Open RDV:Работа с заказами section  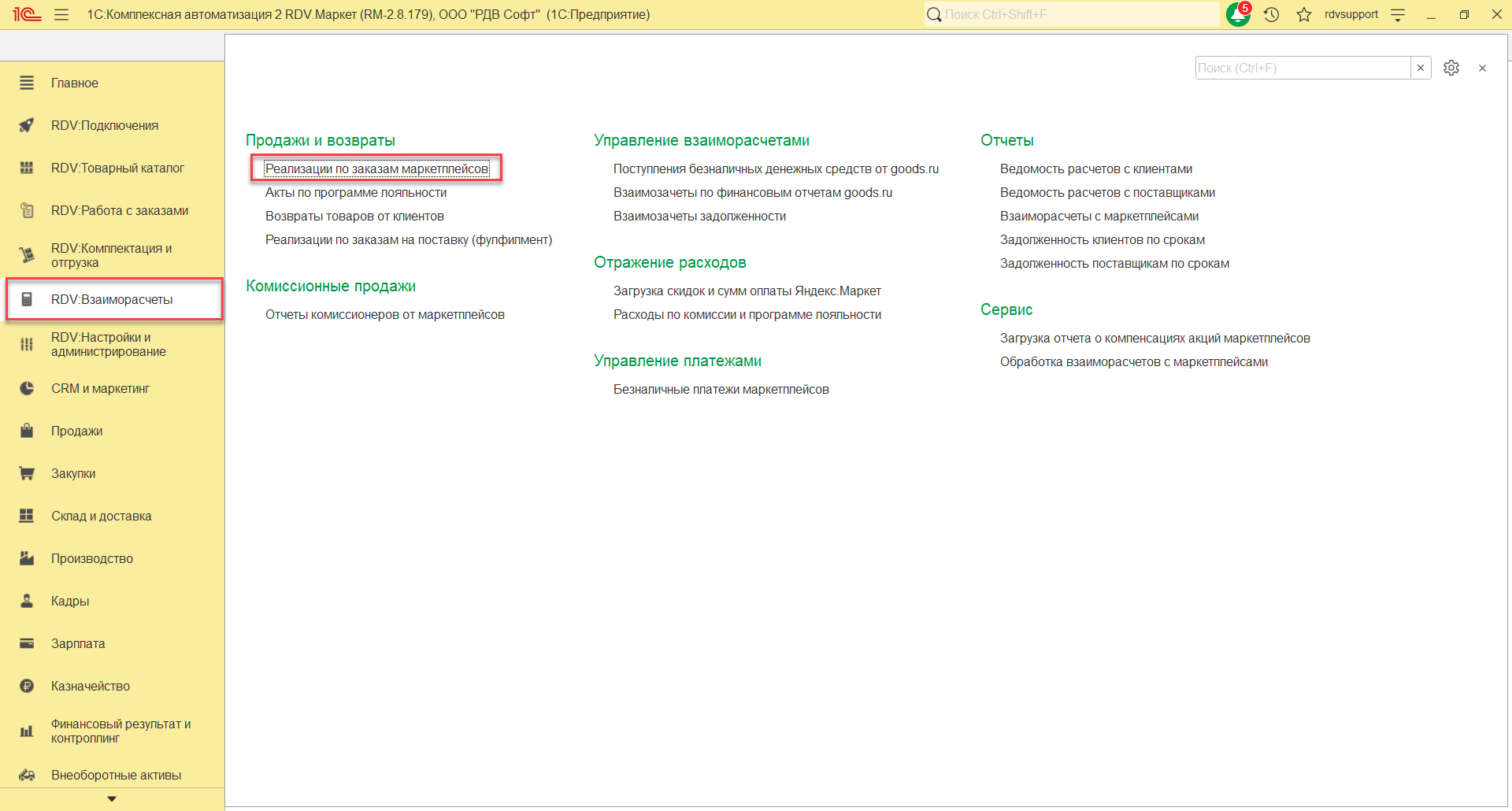[x=120, y=210]
